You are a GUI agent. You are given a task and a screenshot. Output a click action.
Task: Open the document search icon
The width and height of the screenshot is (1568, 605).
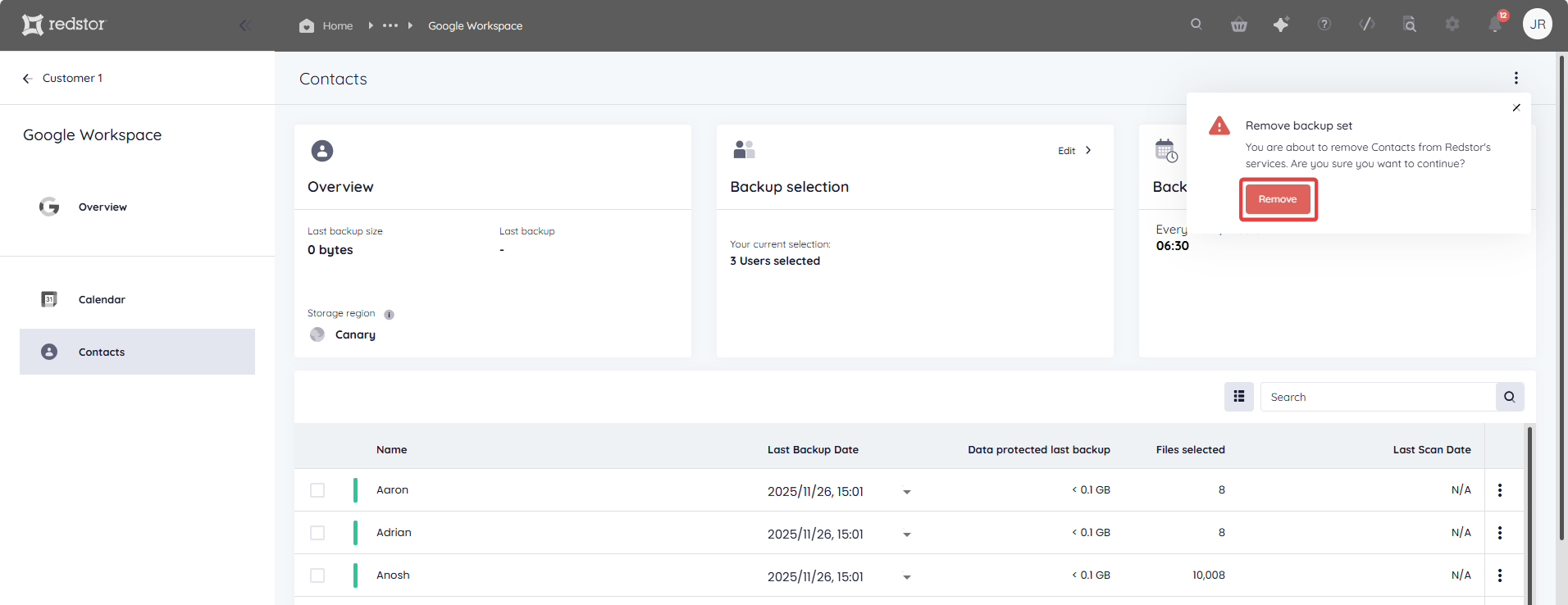pyautogui.click(x=1410, y=25)
